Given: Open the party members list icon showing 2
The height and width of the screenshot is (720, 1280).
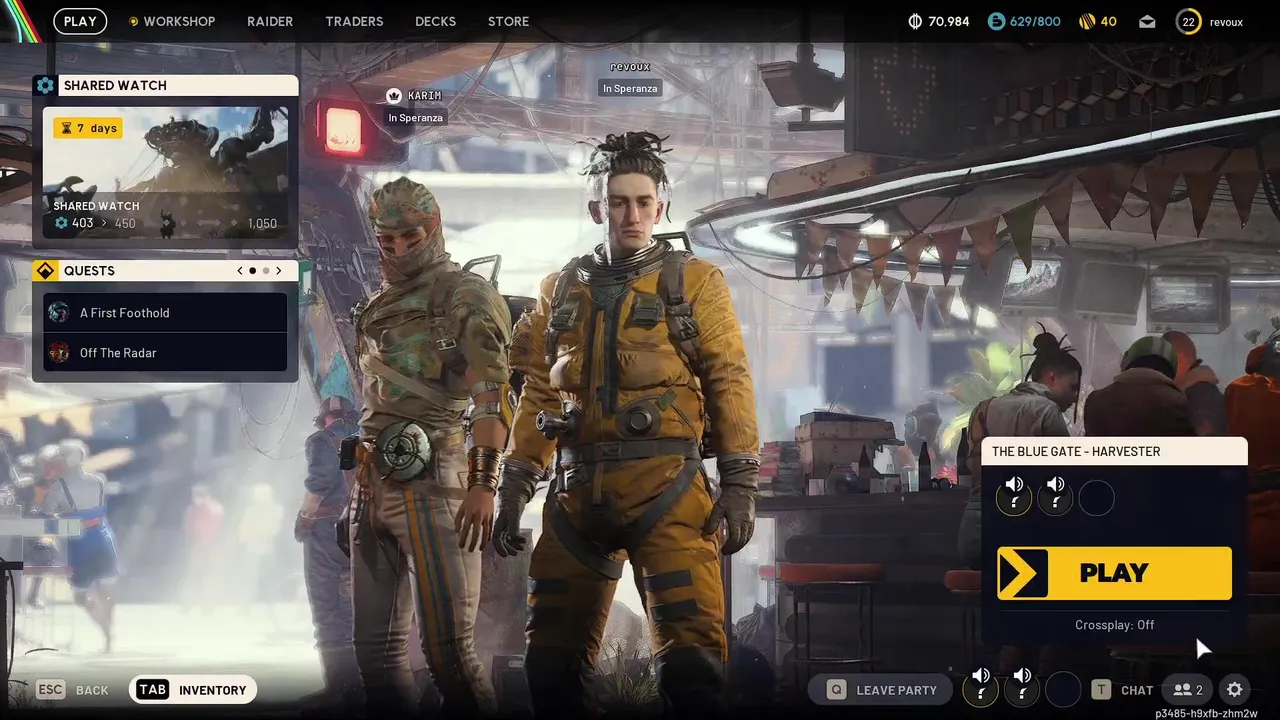Looking at the screenshot, I should click(x=1188, y=690).
